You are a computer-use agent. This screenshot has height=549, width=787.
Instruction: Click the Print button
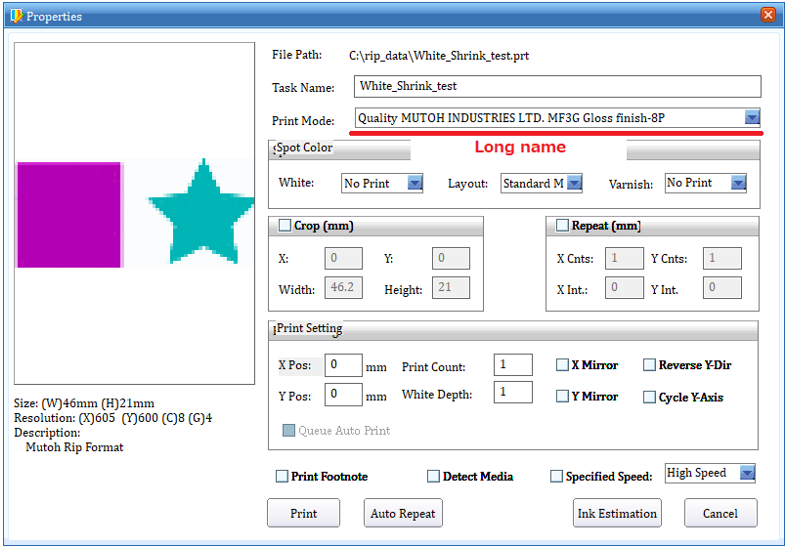(x=303, y=513)
